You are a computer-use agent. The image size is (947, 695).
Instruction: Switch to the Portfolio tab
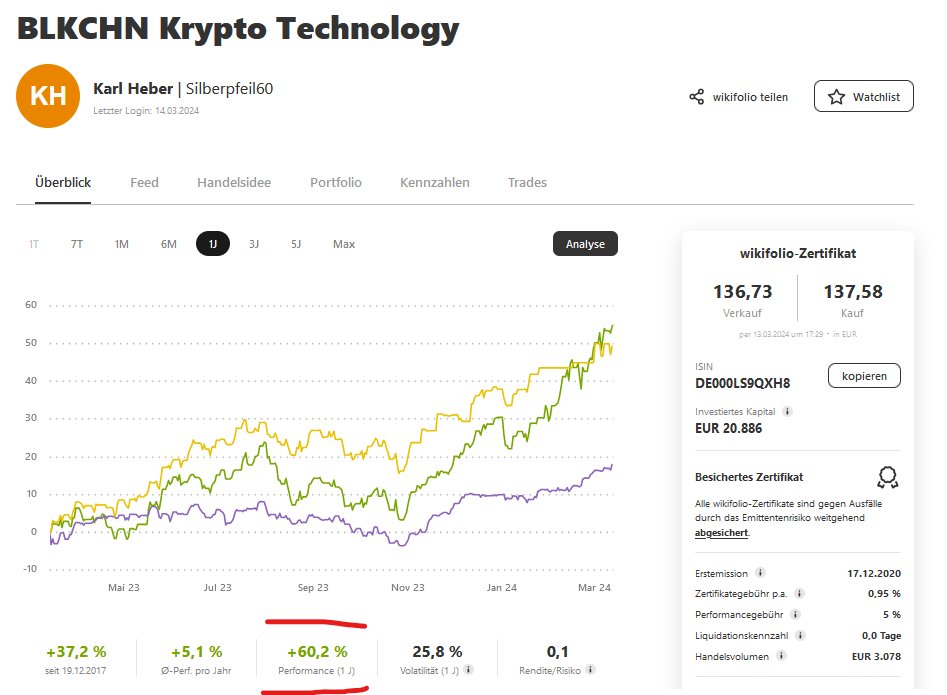(x=336, y=182)
